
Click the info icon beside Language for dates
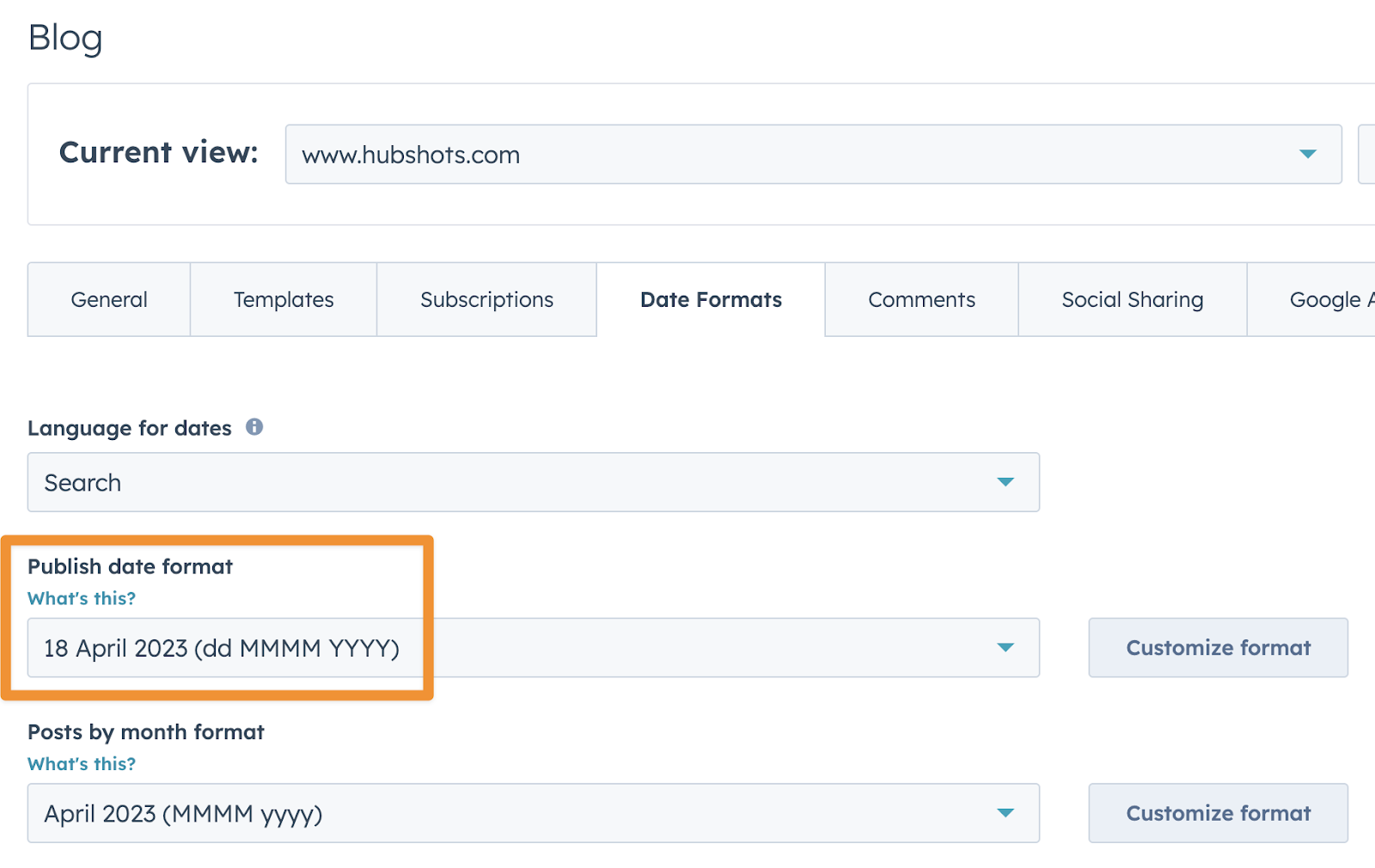[x=254, y=427]
